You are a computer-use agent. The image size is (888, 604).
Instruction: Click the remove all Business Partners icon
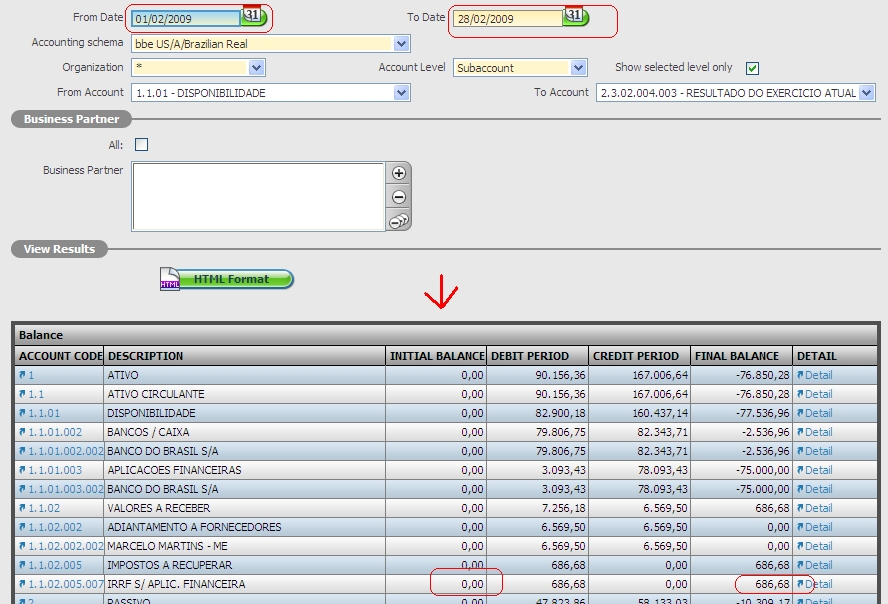pyautogui.click(x=398, y=221)
